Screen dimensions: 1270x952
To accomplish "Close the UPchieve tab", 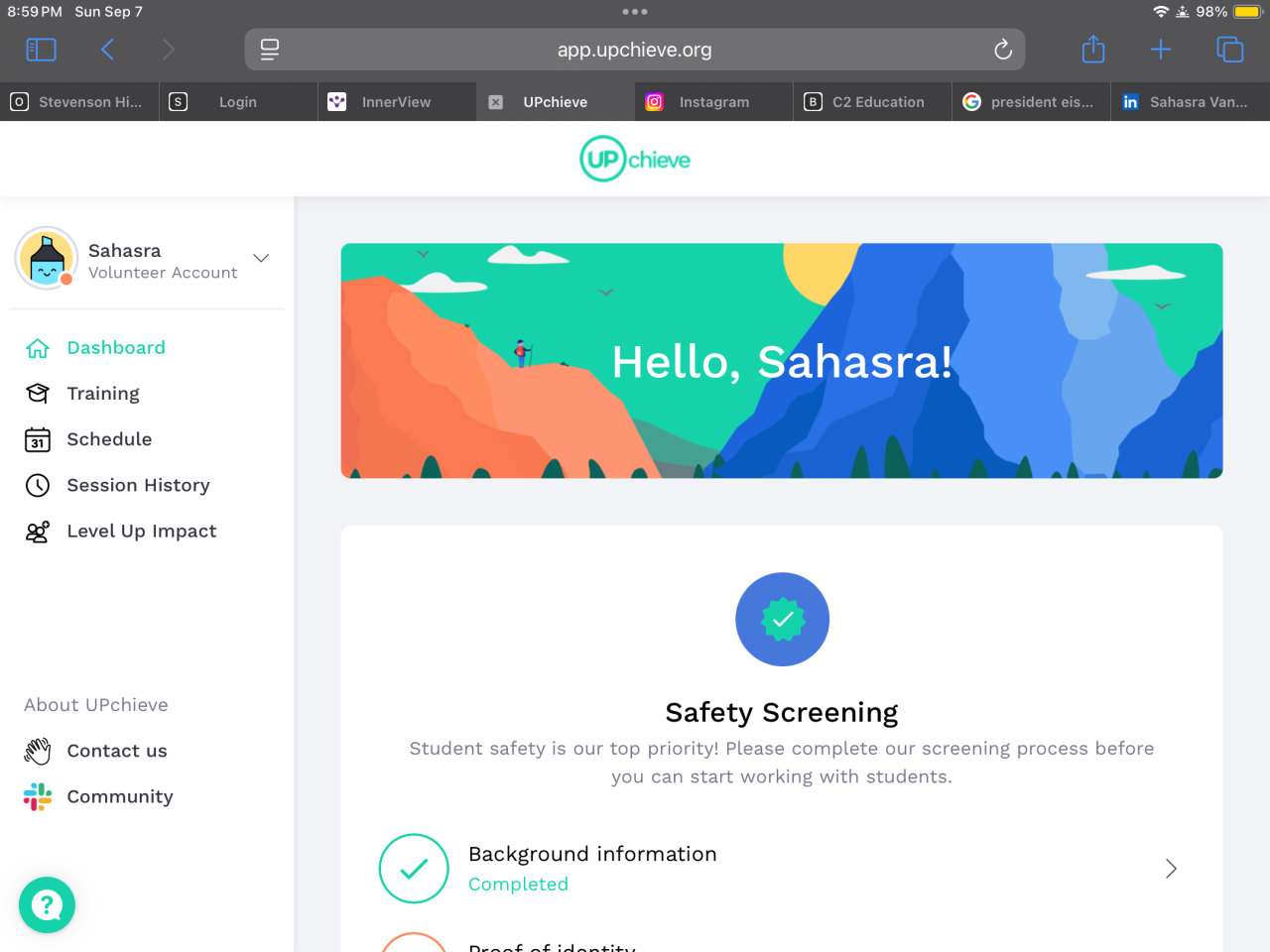I will (496, 102).
